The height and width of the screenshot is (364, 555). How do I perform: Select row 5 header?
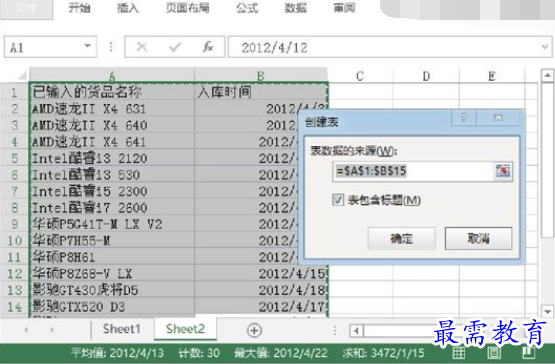(x=14, y=158)
